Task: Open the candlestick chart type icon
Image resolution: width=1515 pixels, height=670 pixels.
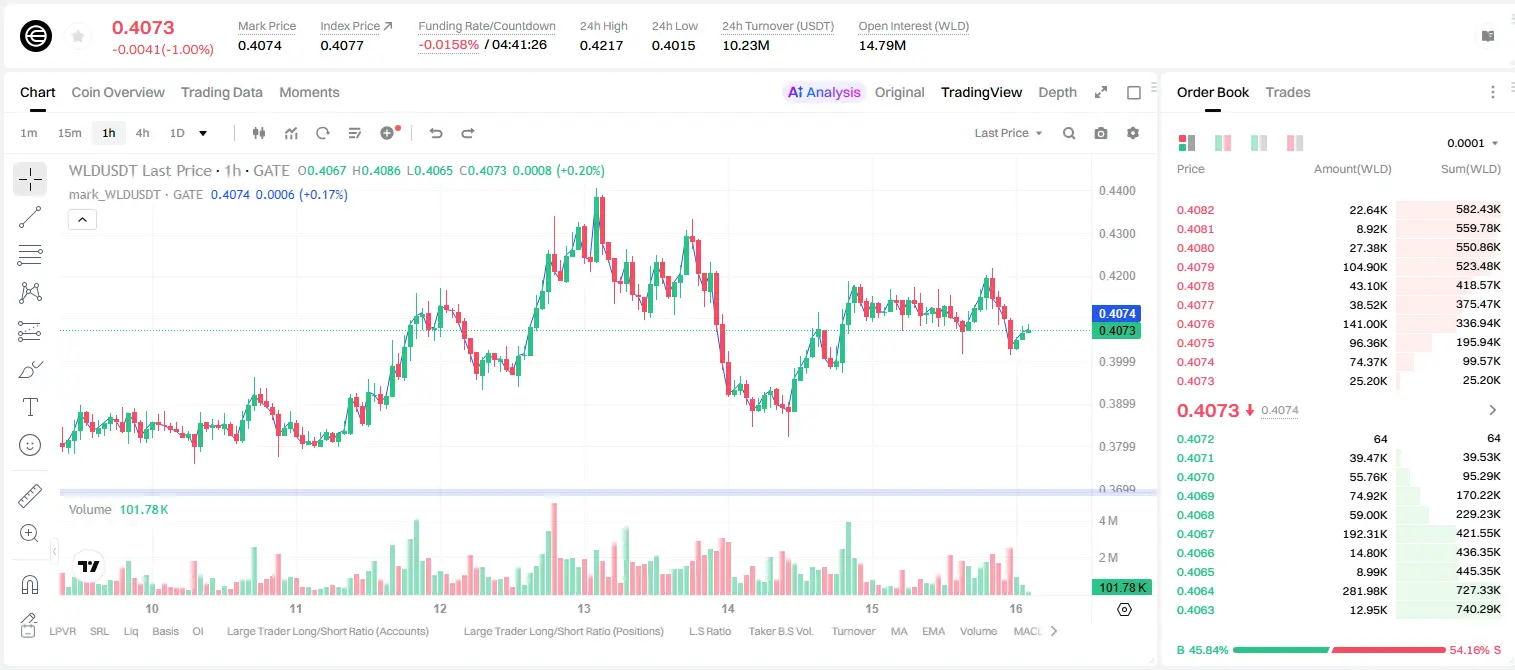Action: 259,133
